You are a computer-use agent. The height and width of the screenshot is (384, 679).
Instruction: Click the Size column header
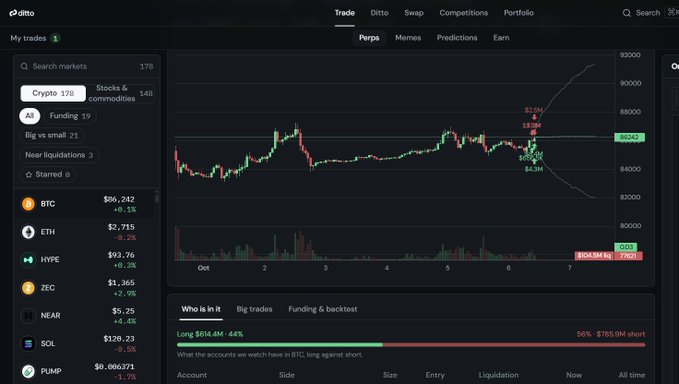coord(390,375)
